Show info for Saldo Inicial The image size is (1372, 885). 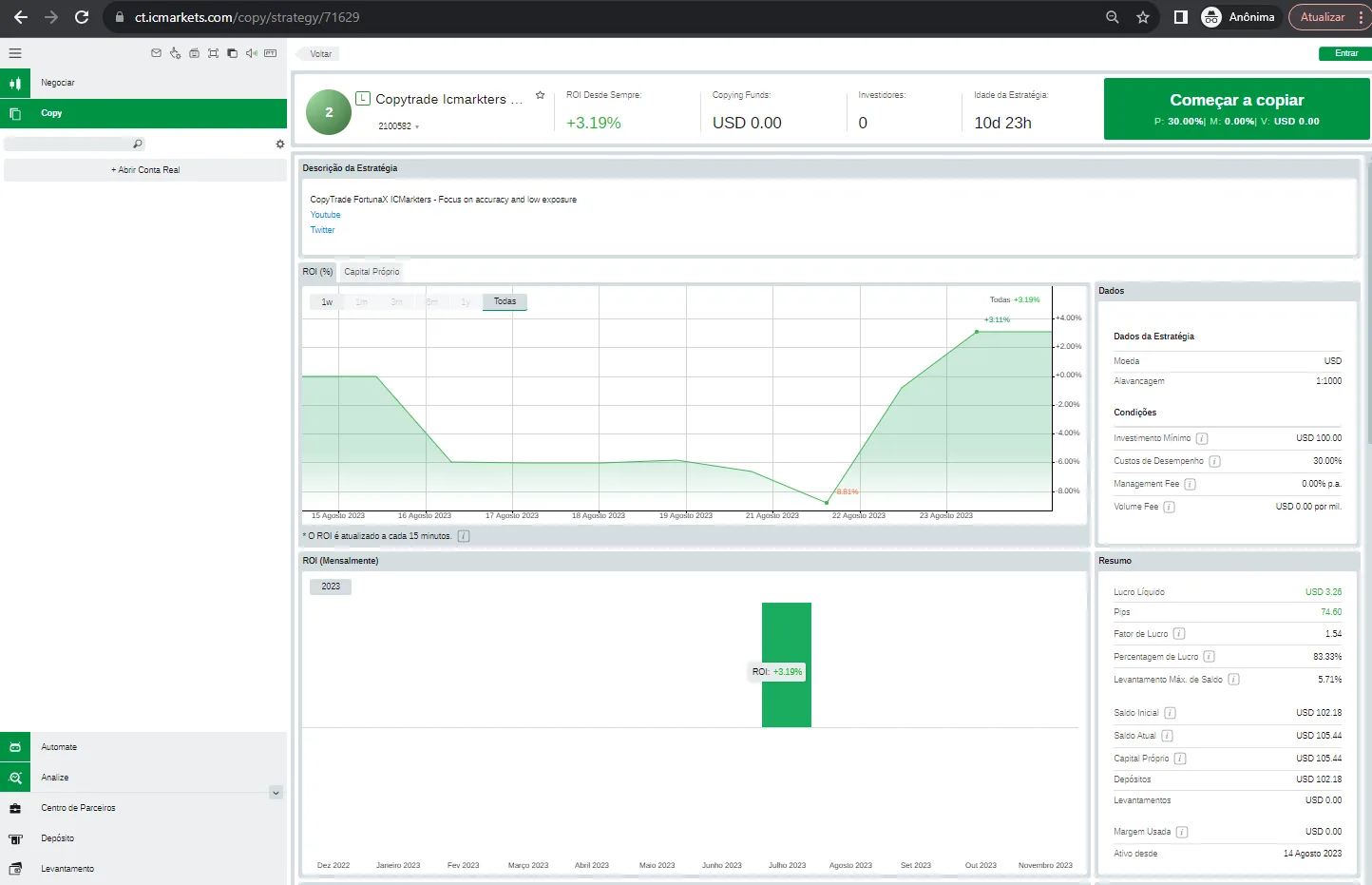coord(1170,713)
